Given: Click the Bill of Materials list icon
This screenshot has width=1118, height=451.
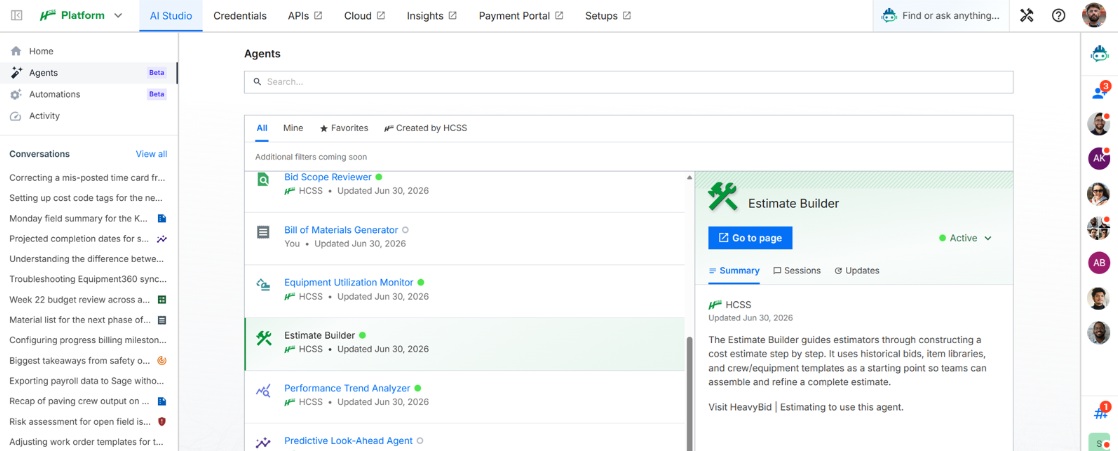Looking at the screenshot, I should [263, 232].
